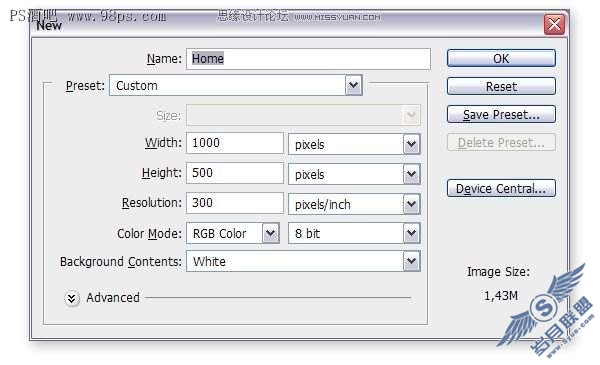This screenshot has width=600, height=365.
Task: Open Save Preset dialog
Action: tap(501, 114)
